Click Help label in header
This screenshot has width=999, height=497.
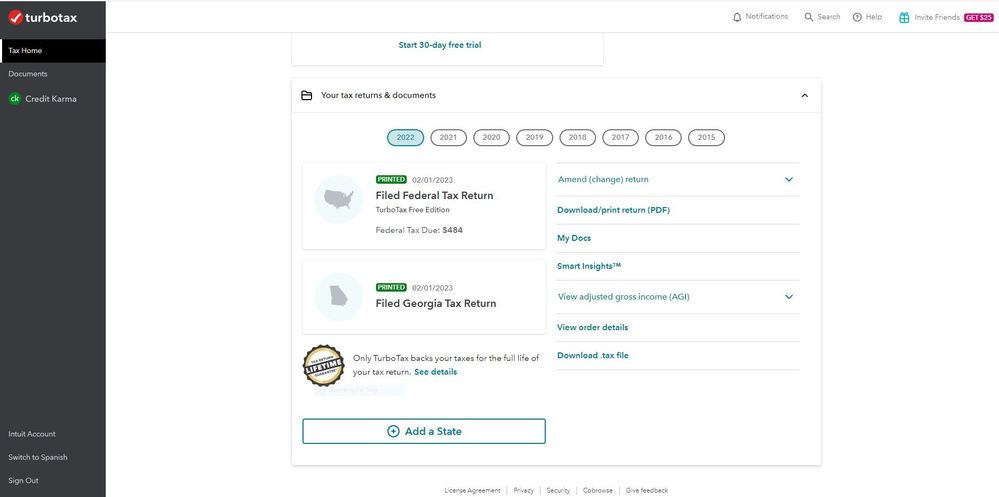[873, 17]
